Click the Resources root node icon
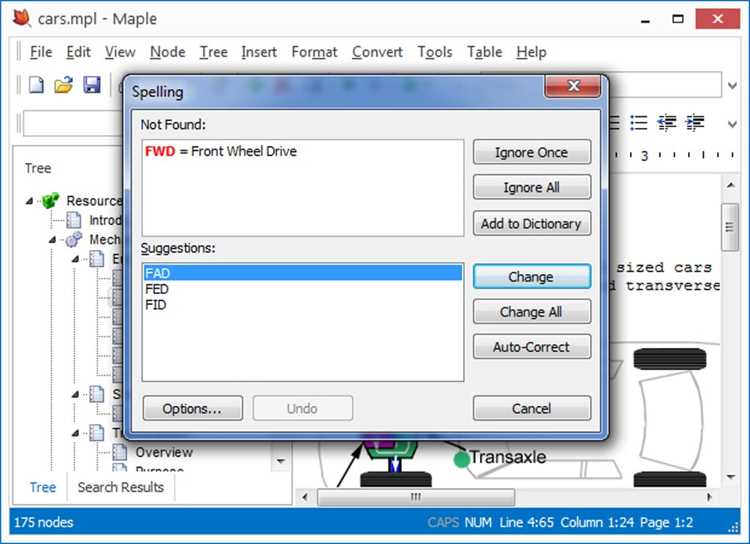 click(50, 200)
